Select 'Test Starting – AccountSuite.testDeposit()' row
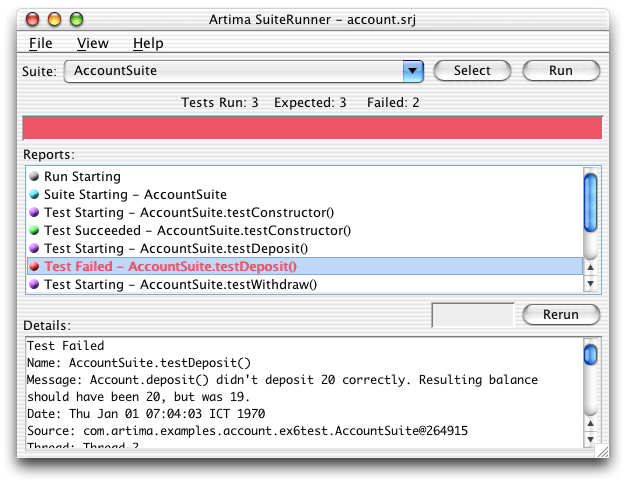Viewport: 625px width, 485px height. point(305,248)
